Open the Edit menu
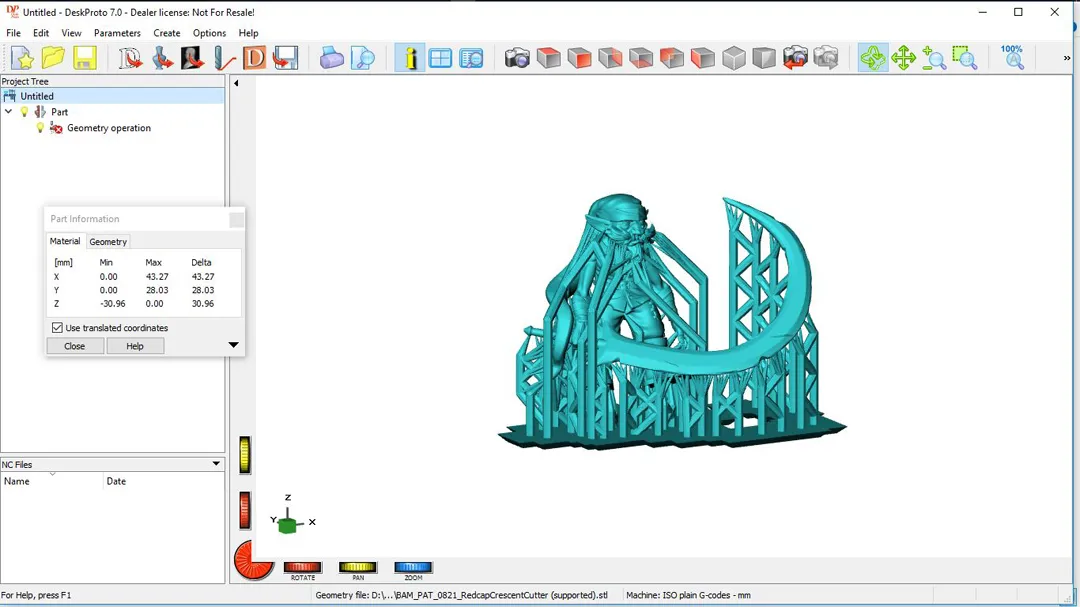Image resolution: width=1080 pixels, height=607 pixels. (41, 33)
